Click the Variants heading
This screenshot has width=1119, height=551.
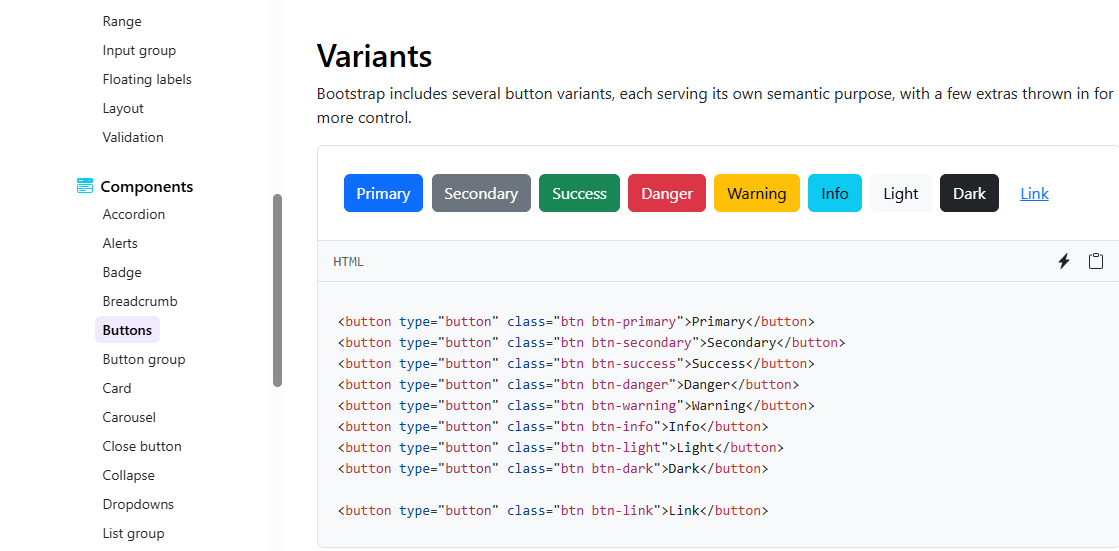(x=374, y=56)
